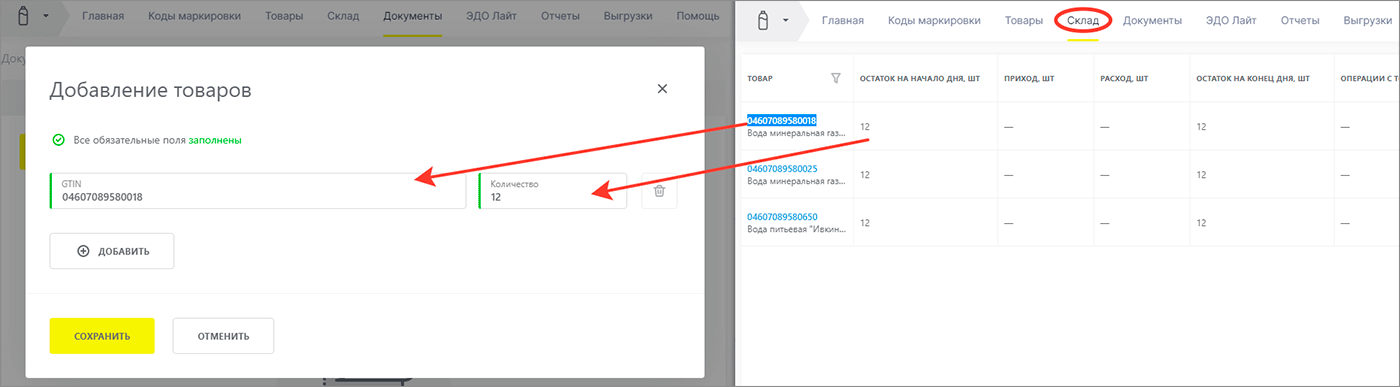The width and height of the screenshot is (1400, 387).
Task: Click text Вода питьевая "Ивкин…
Action: [x=797, y=230]
